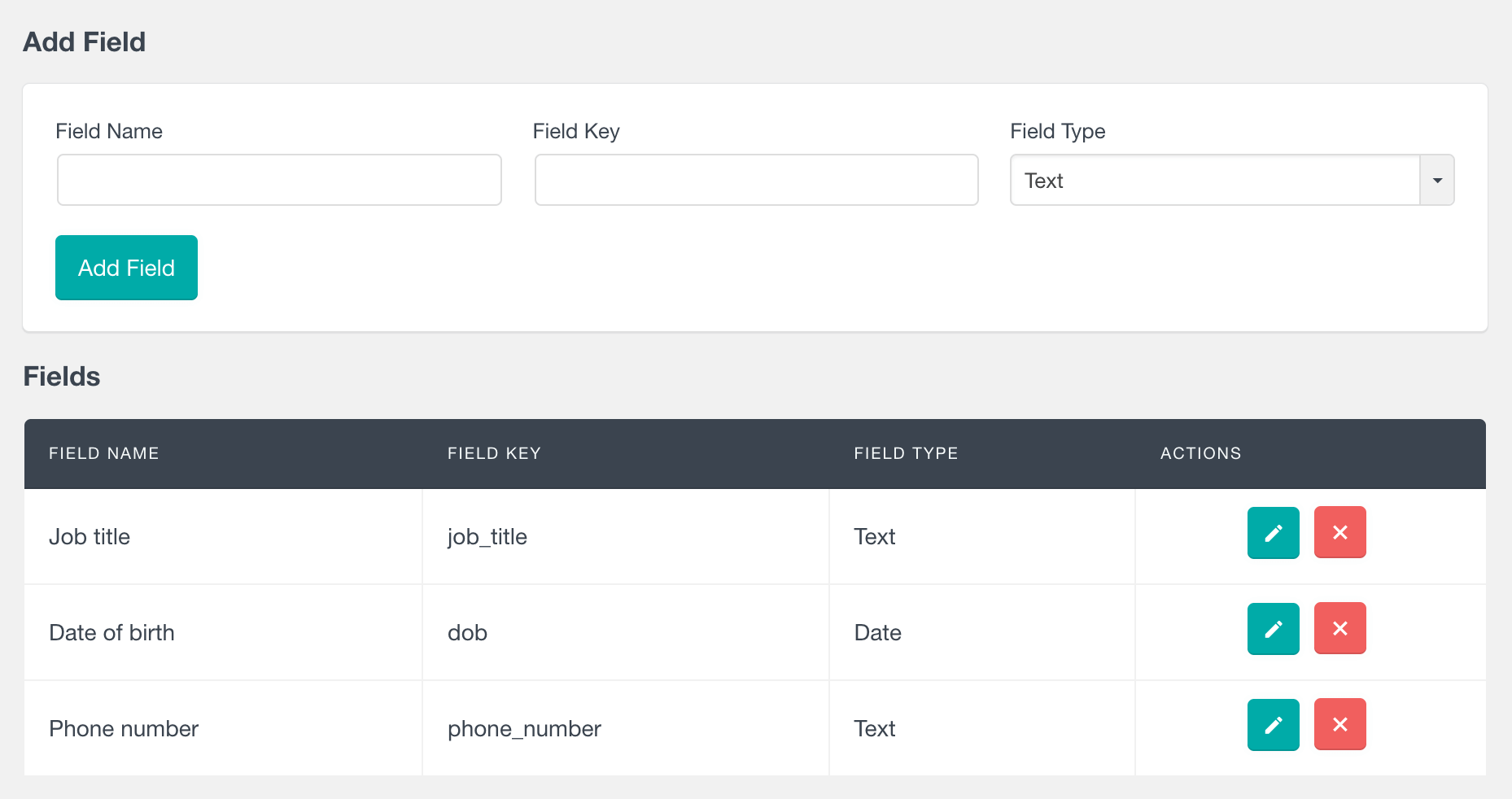
Task: Click into the Field Key input box
Action: [756, 181]
